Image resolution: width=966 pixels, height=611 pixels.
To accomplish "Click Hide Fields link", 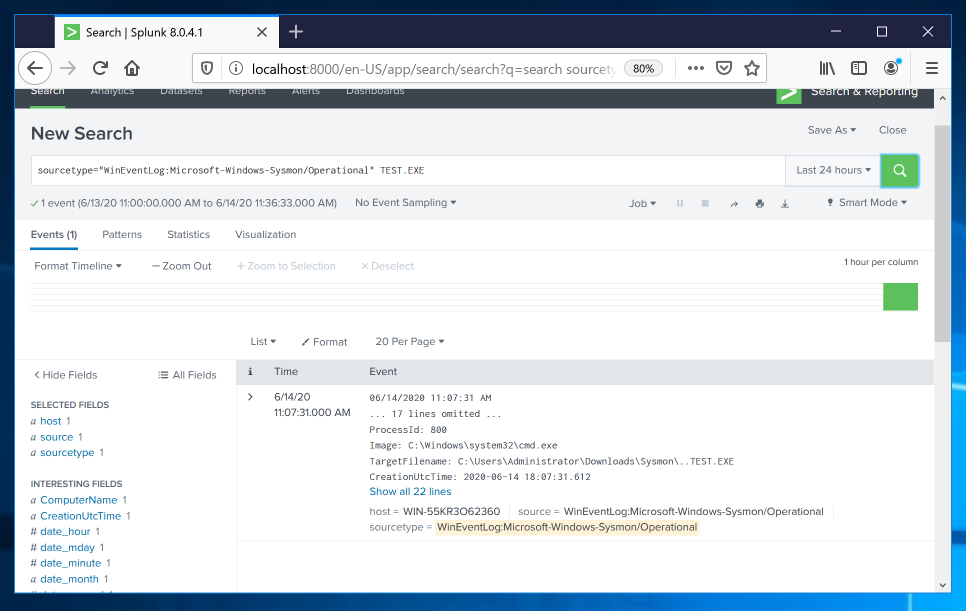I will [65, 375].
